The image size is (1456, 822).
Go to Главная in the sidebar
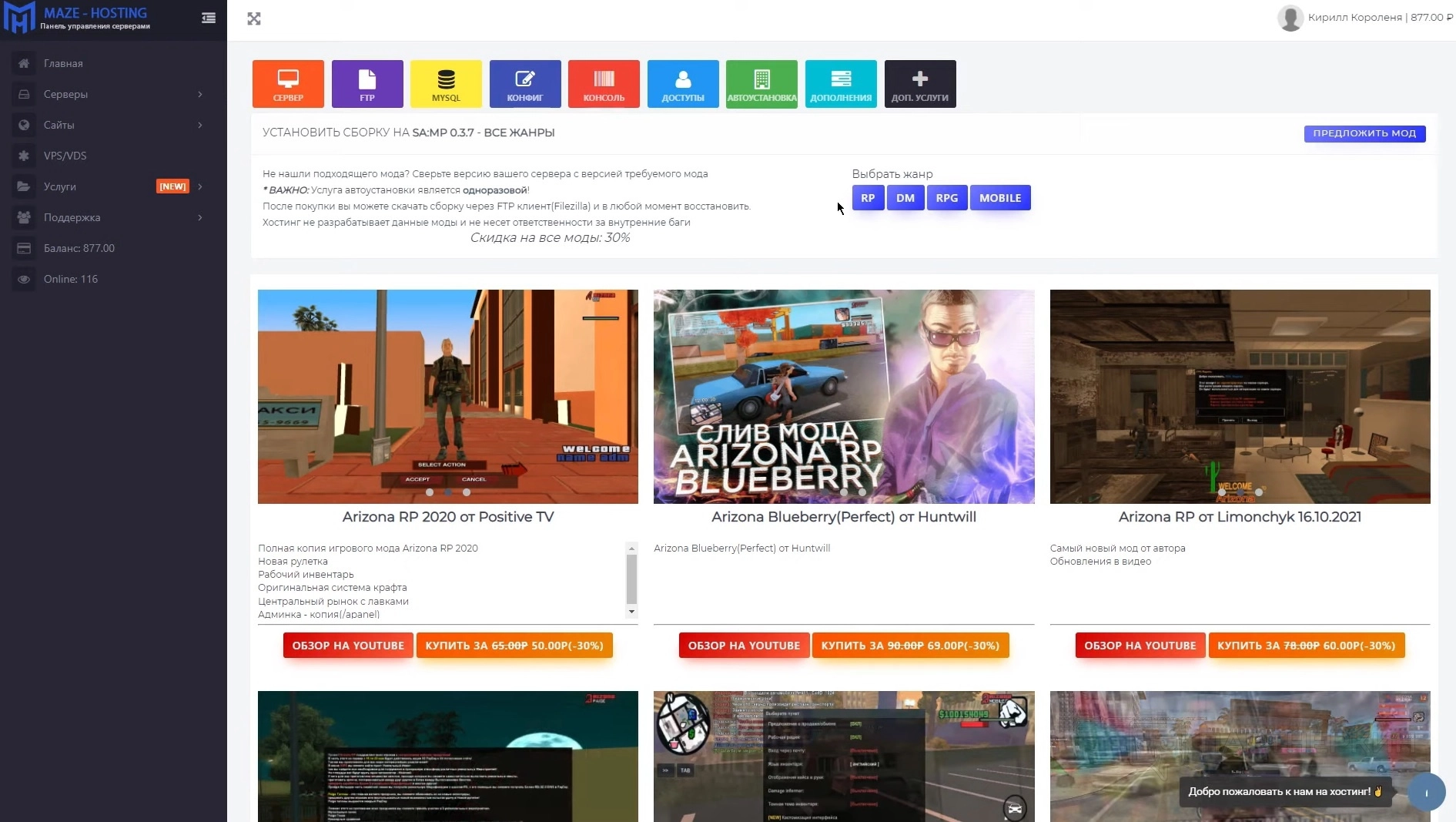[x=63, y=63]
